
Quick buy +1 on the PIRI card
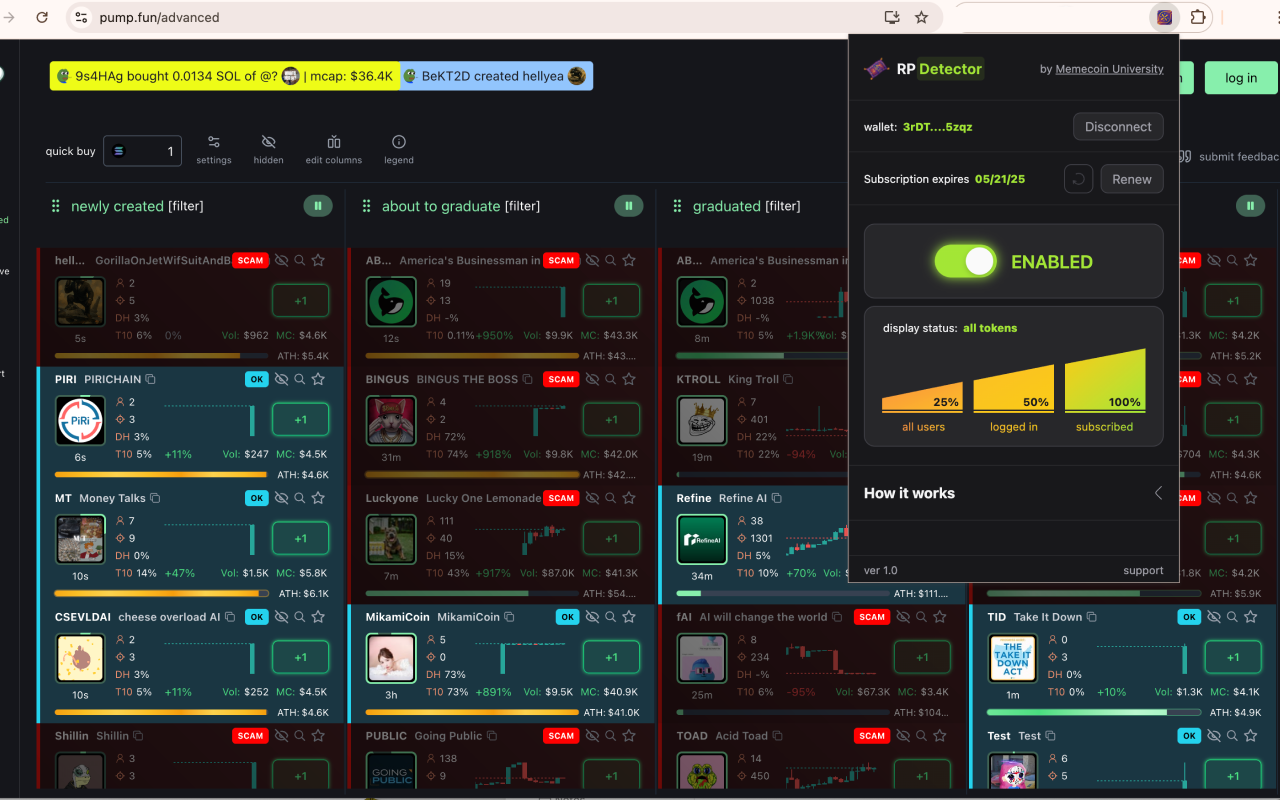point(300,419)
